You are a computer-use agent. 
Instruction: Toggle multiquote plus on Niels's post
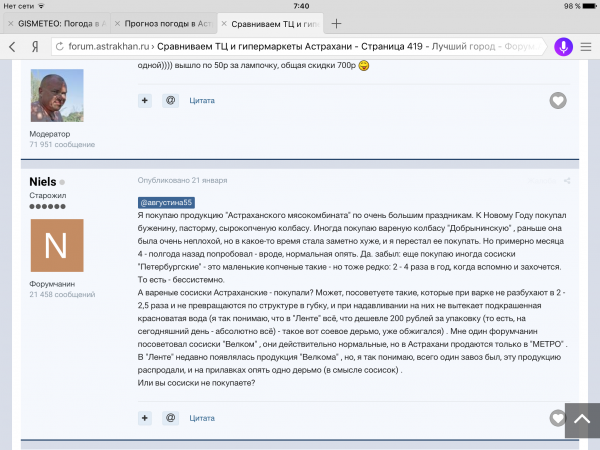(x=145, y=418)
